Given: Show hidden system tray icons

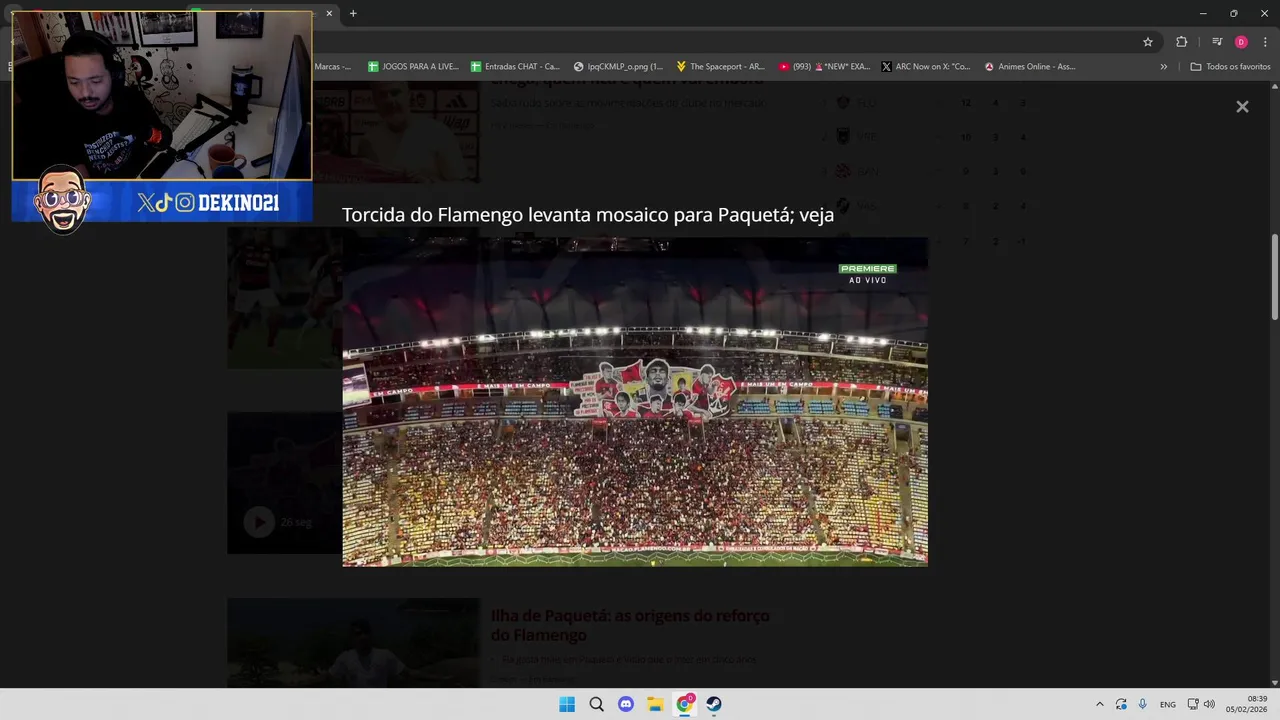Looking at the screenshot, I should 1099,704.
